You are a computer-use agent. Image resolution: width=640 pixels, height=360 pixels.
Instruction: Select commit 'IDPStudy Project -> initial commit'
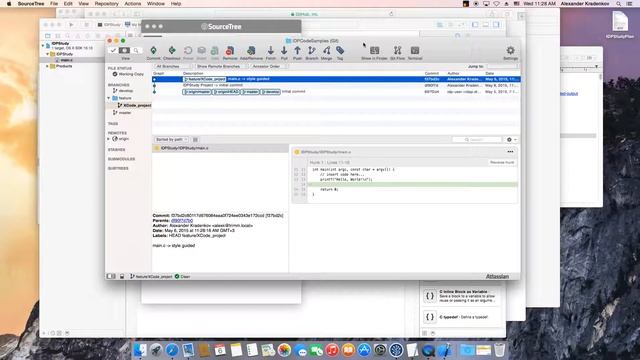(x=336, y=85)
